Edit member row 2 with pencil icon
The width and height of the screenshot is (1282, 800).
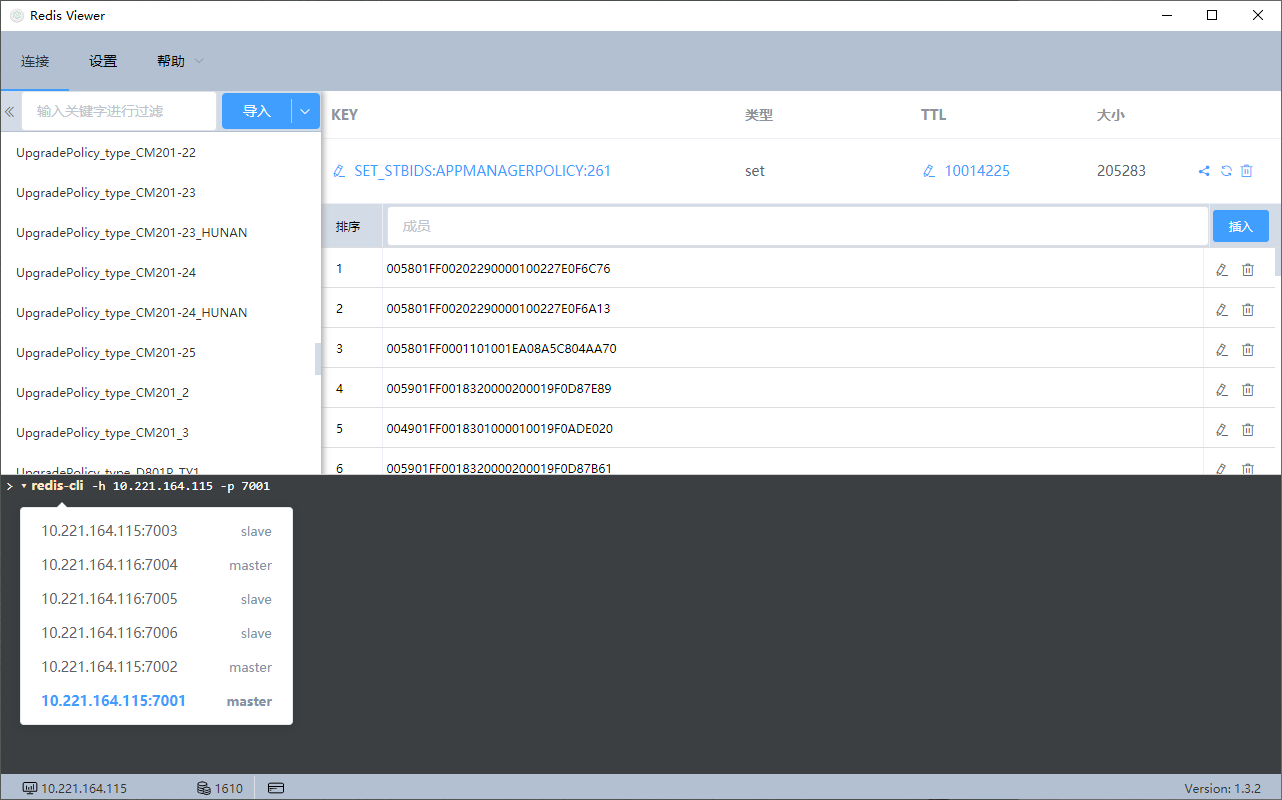(x=1221, y=309)
